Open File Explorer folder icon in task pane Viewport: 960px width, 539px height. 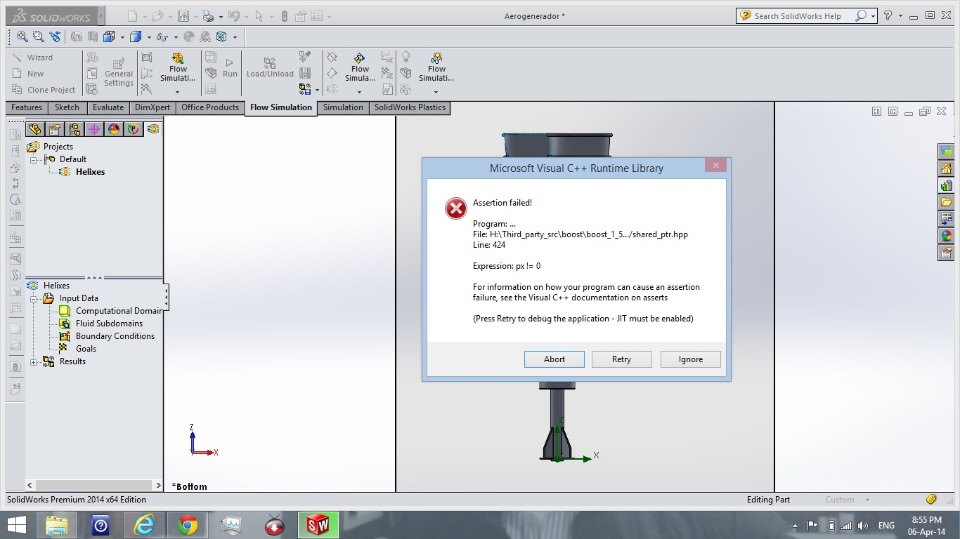pyautogui.click(x=946, y=202)
